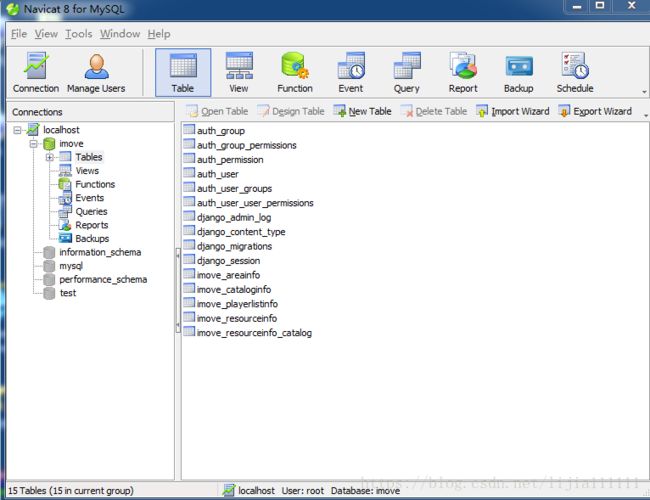
Task: Select the information_schema database
Action: (100, 252)
